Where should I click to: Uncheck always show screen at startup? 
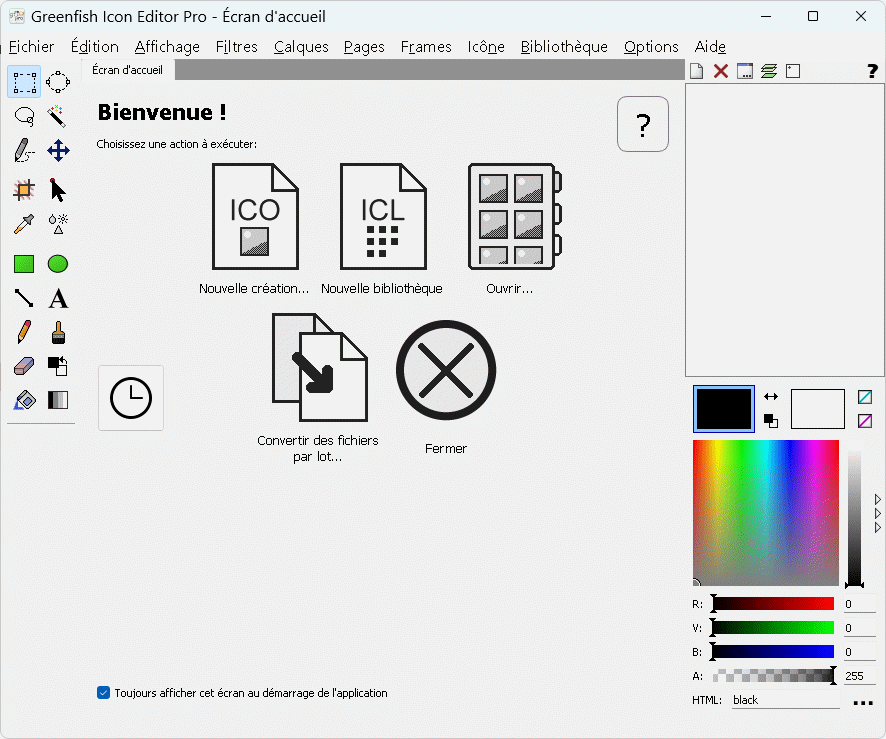point(103,693)
